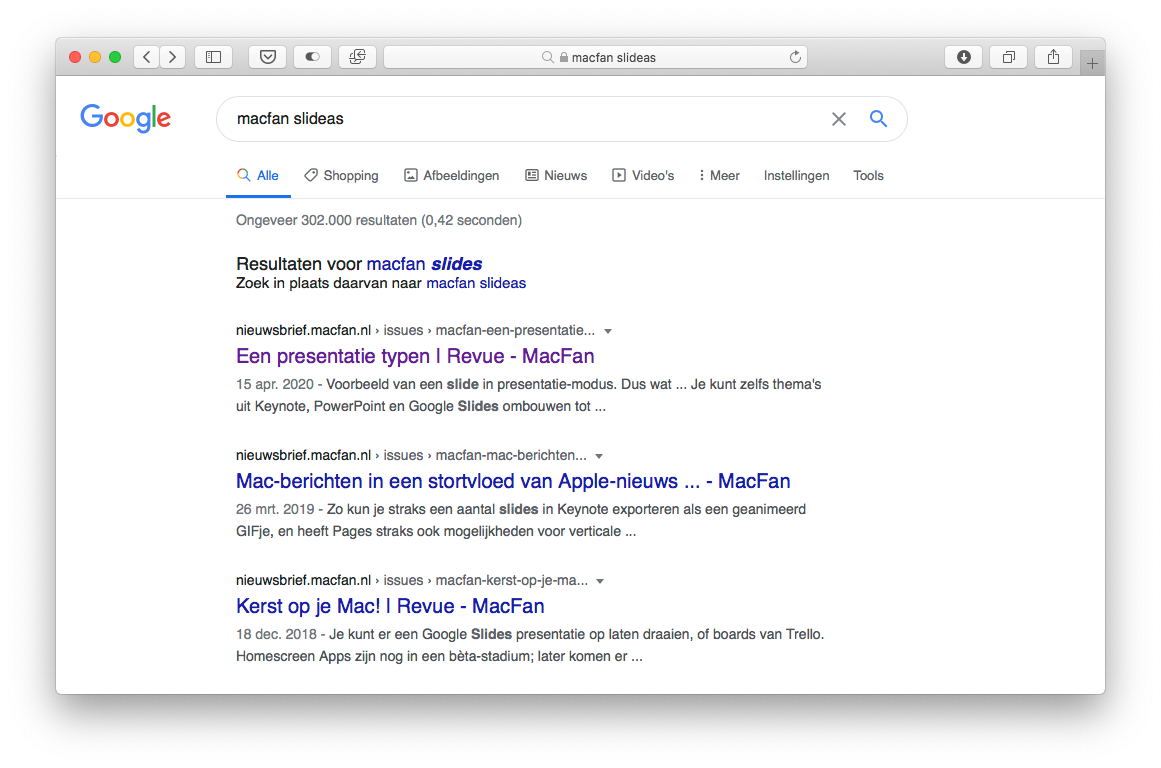1161x768 pixels.
Task: Click the Safari address bar
Action: point(595,57)
